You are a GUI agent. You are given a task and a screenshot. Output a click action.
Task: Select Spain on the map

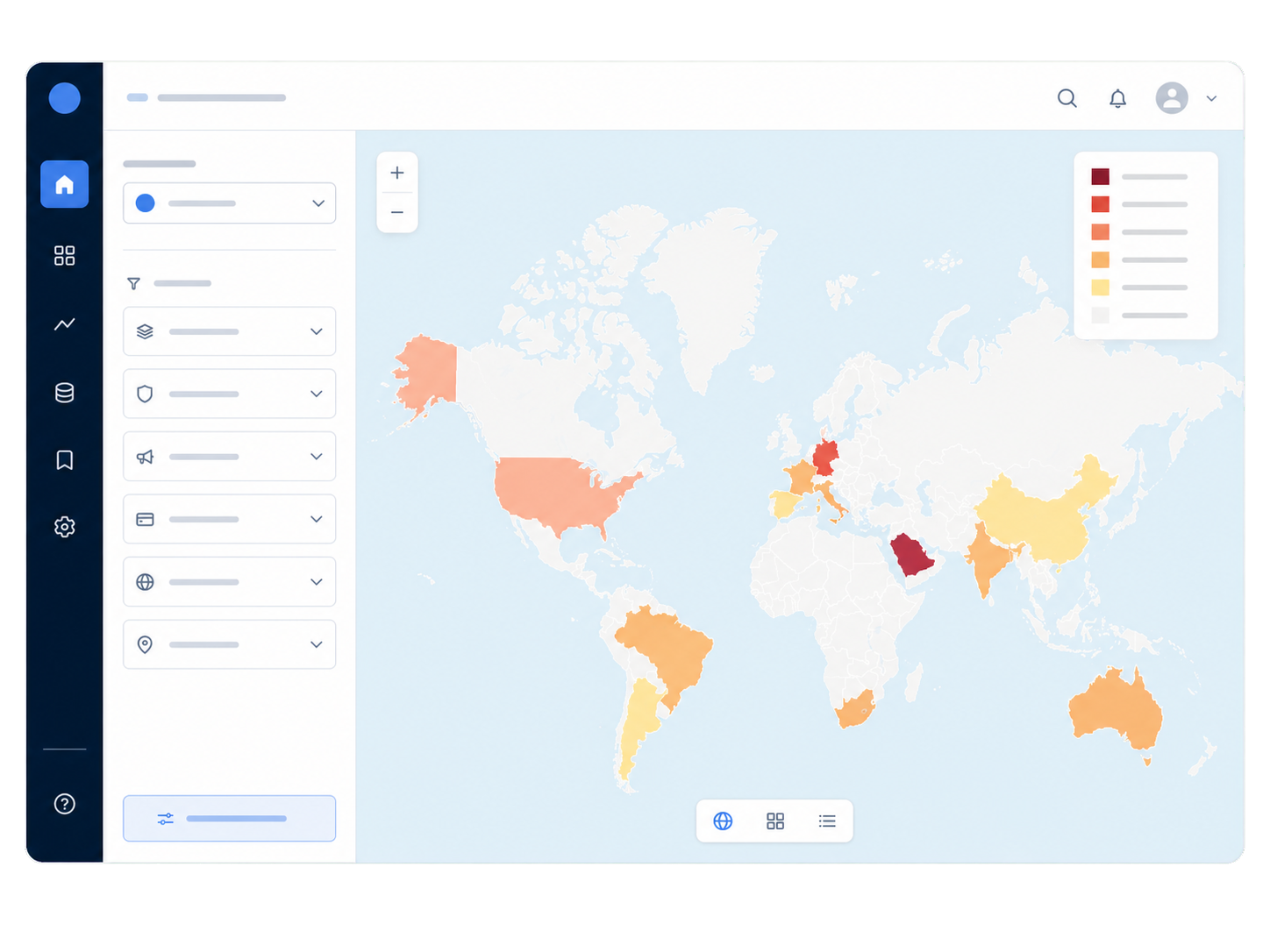(x=785, y=504)
